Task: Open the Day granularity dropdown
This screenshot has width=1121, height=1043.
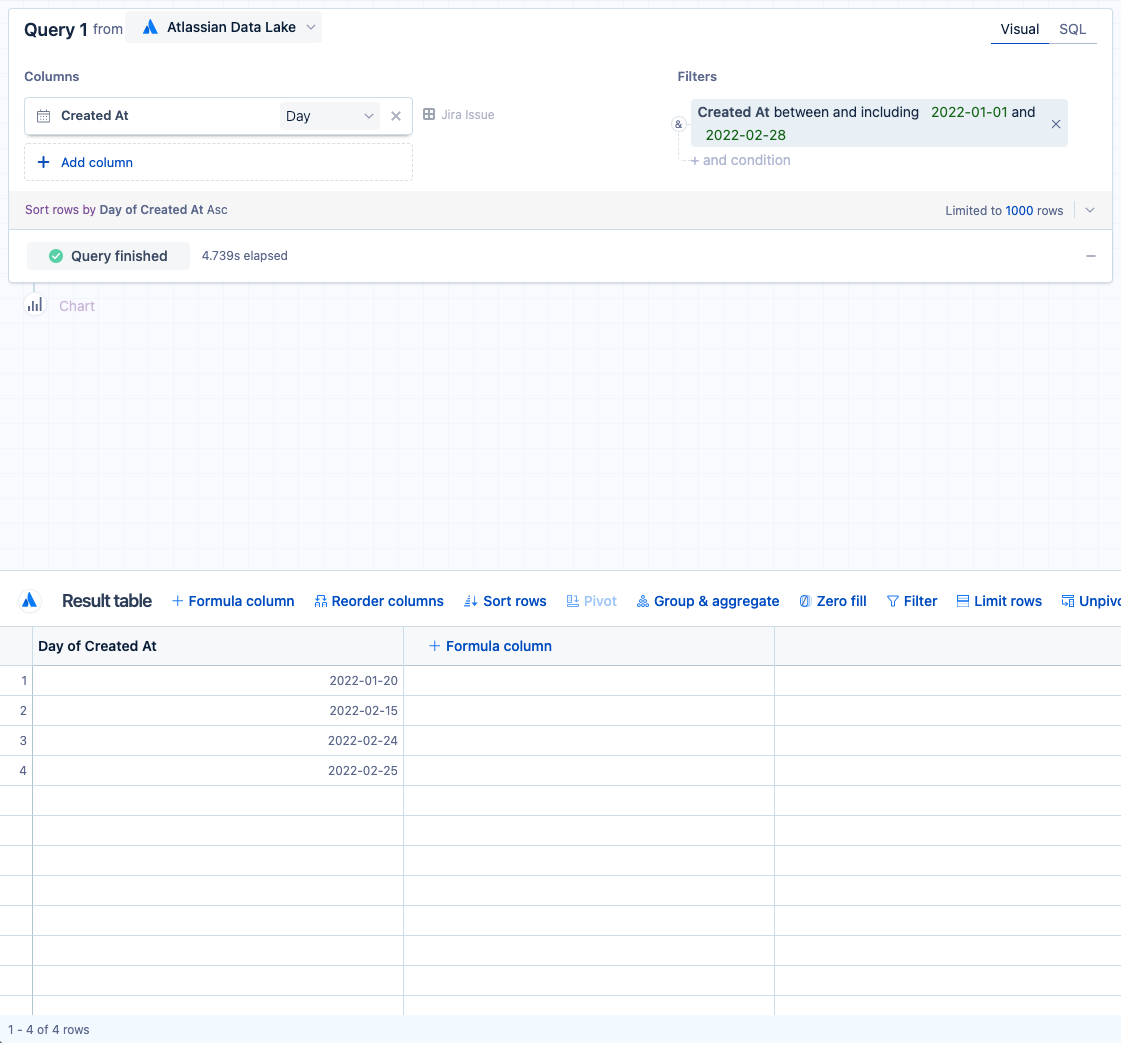Action: point(329,116)
